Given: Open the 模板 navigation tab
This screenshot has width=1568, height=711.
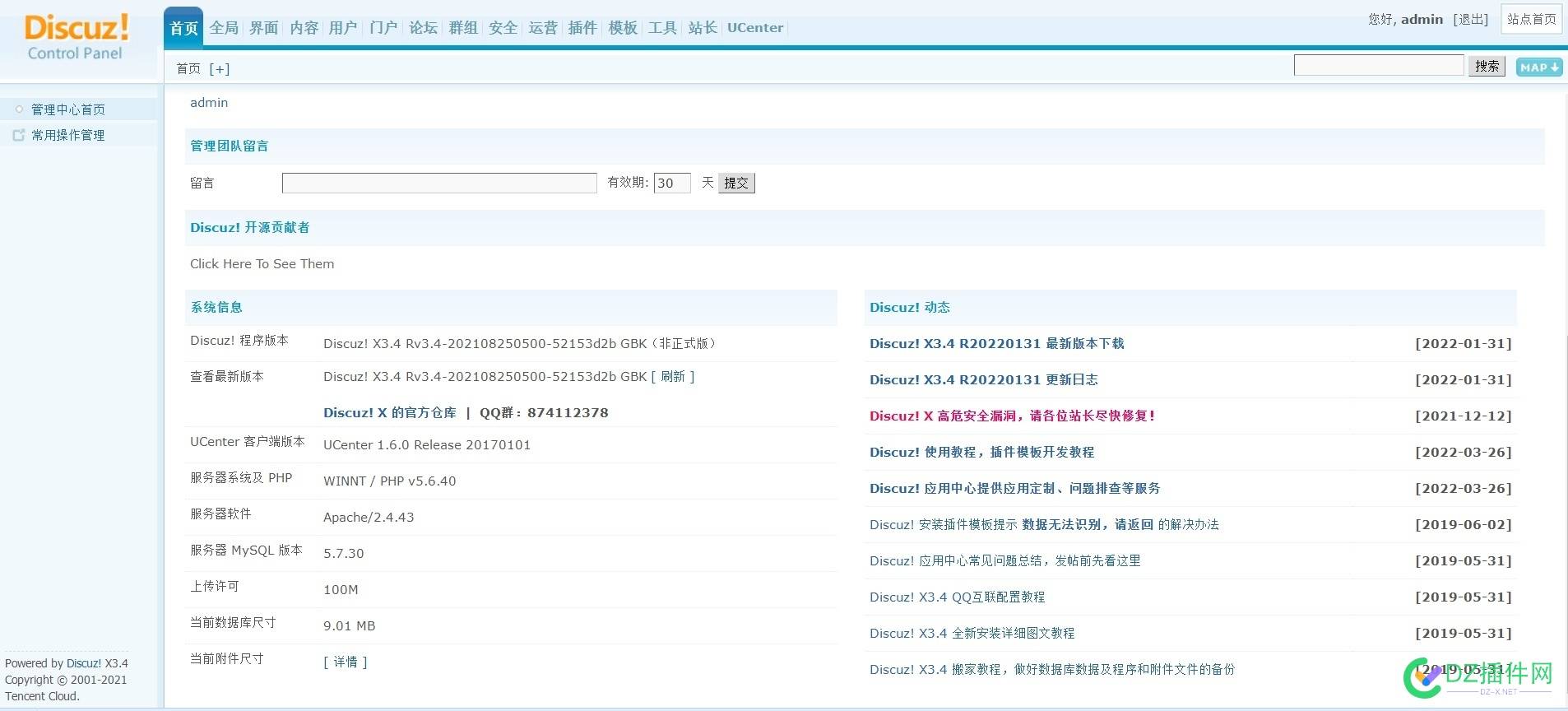Looking at the screenshot, I should [x=623, y=28].
